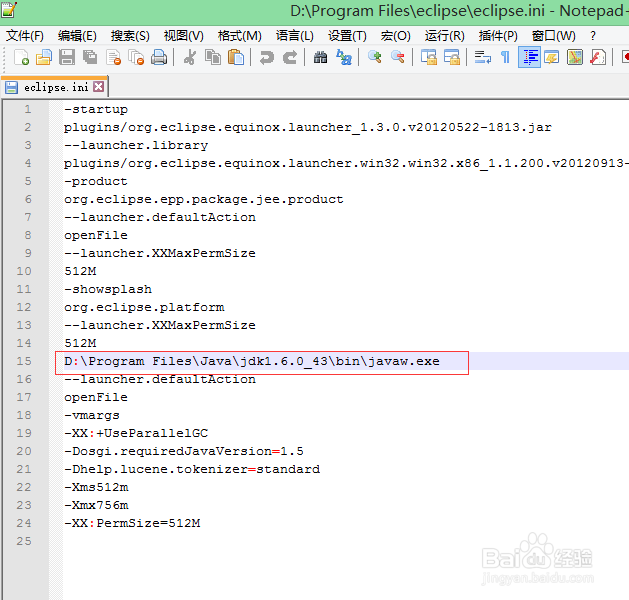Viewport: 629px width, 600px height.
Task: Click the -showsplash line
Action: (x=108, y=289)
